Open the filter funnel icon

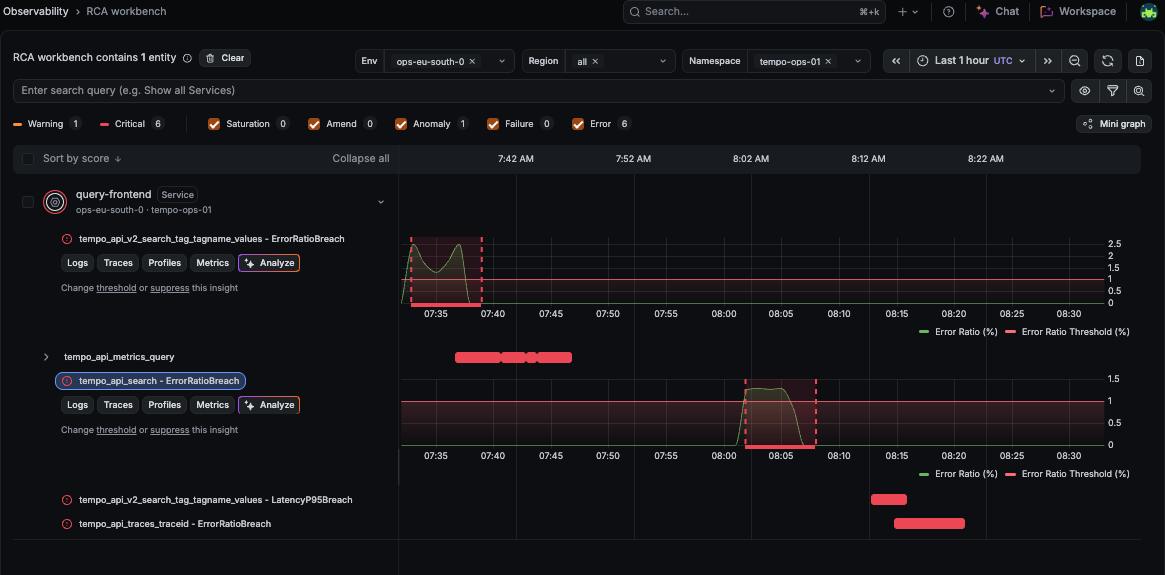tap(1112, 91)
